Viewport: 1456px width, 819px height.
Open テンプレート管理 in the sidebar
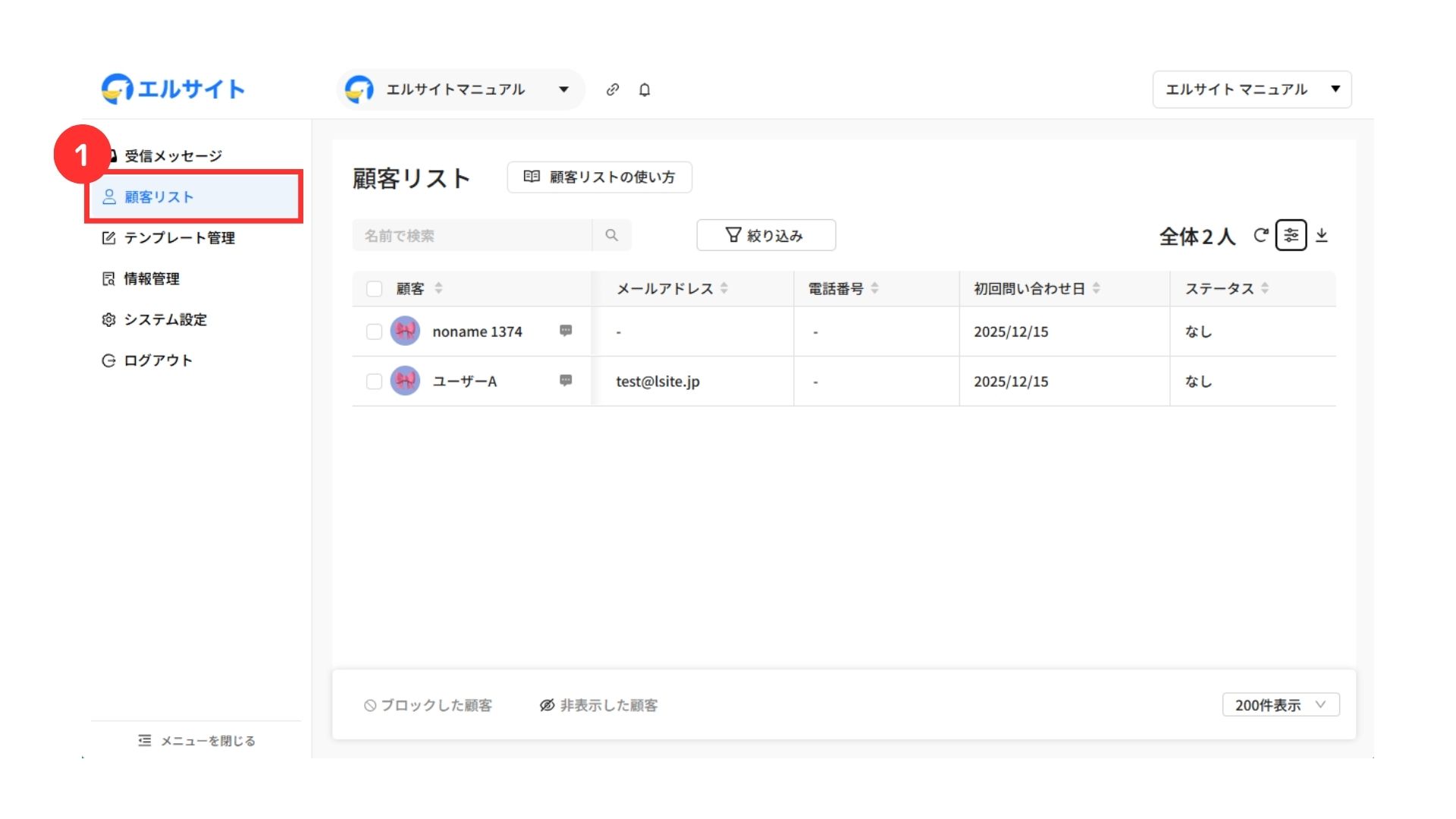click(x=179, y=238)
